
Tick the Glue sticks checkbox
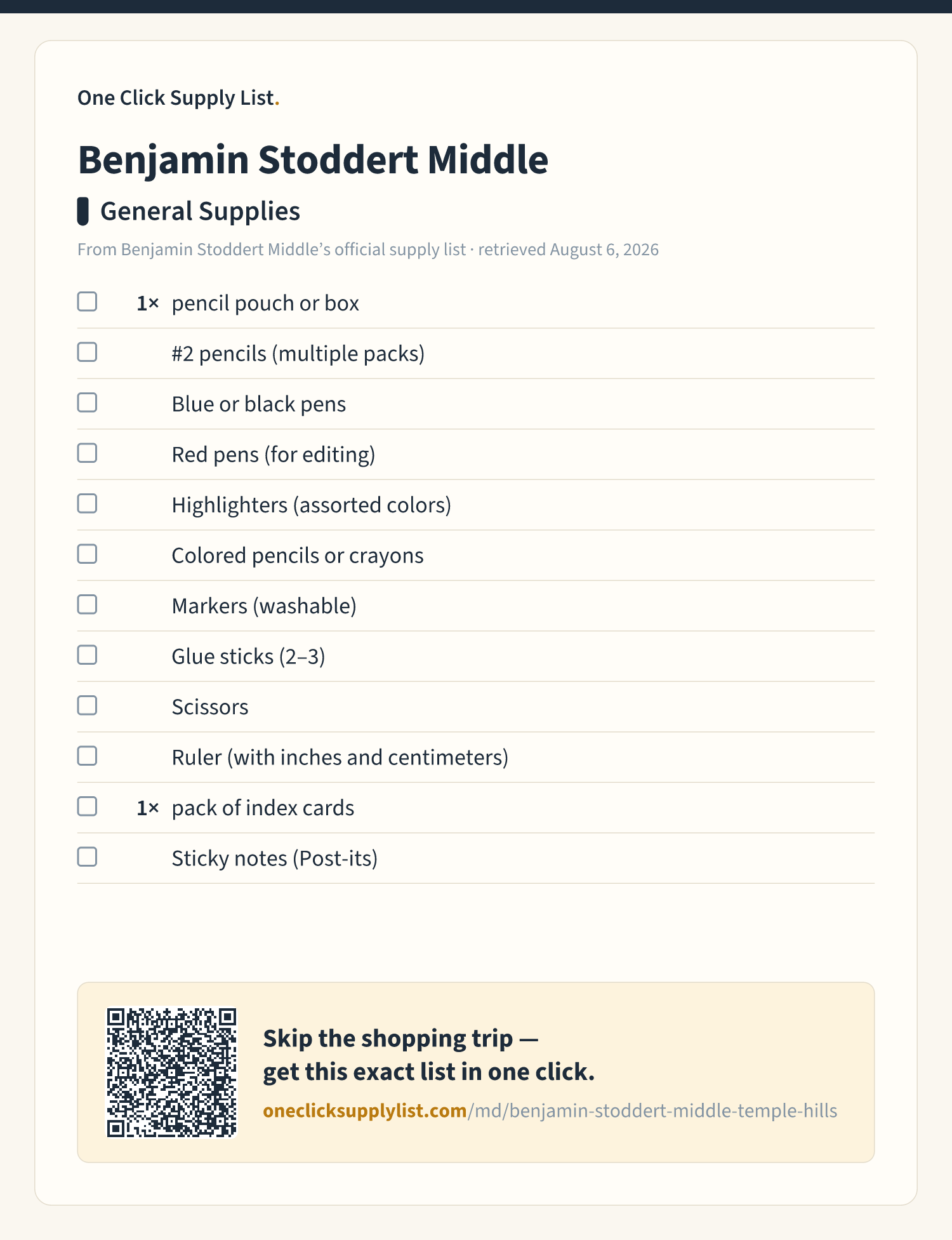[x=87, y=655]
